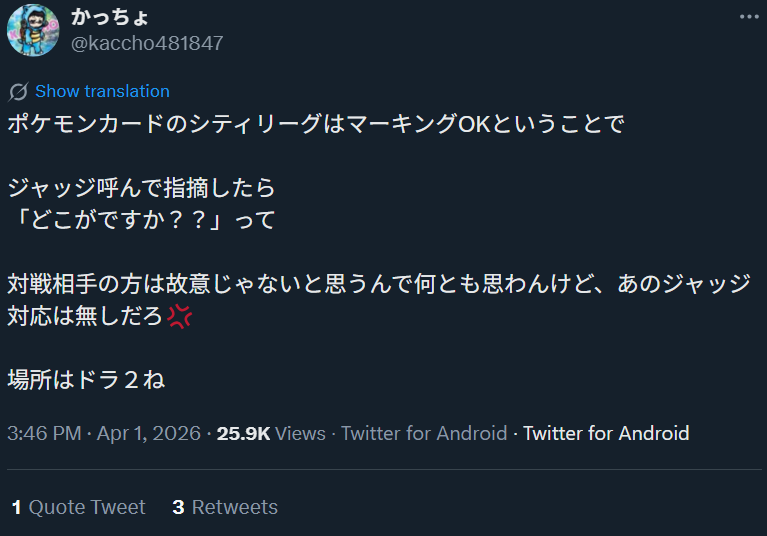This screenshot has height=536, width=767.
Task: Click the line ジャッジ呼んで指摘したら
Action: tap(141, 187)
